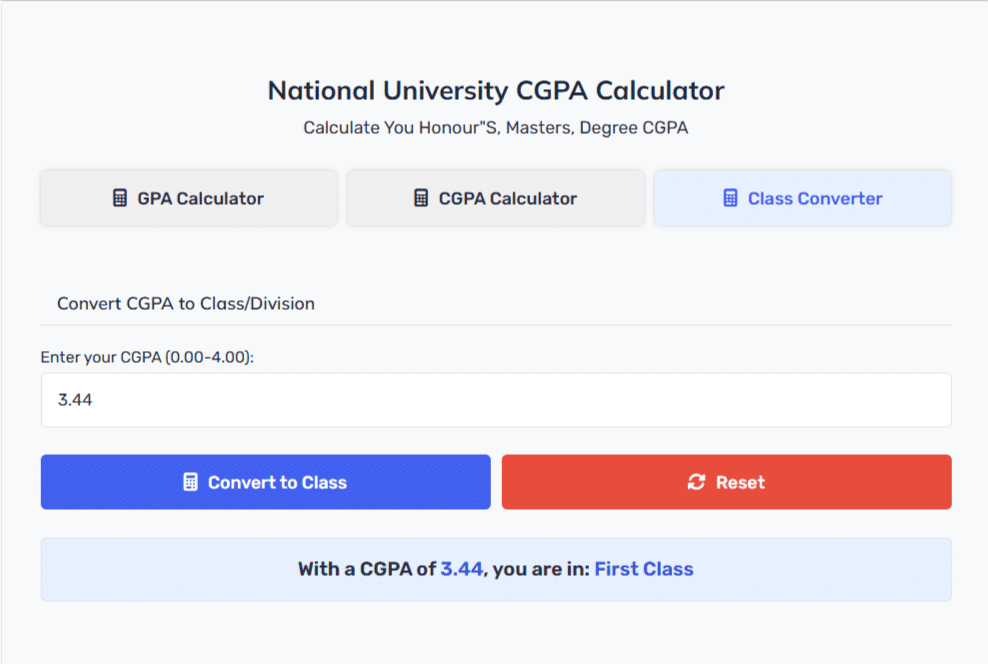
Task: Click the GPA Calculator tab's calculator icon
Action: click(120, 198)
